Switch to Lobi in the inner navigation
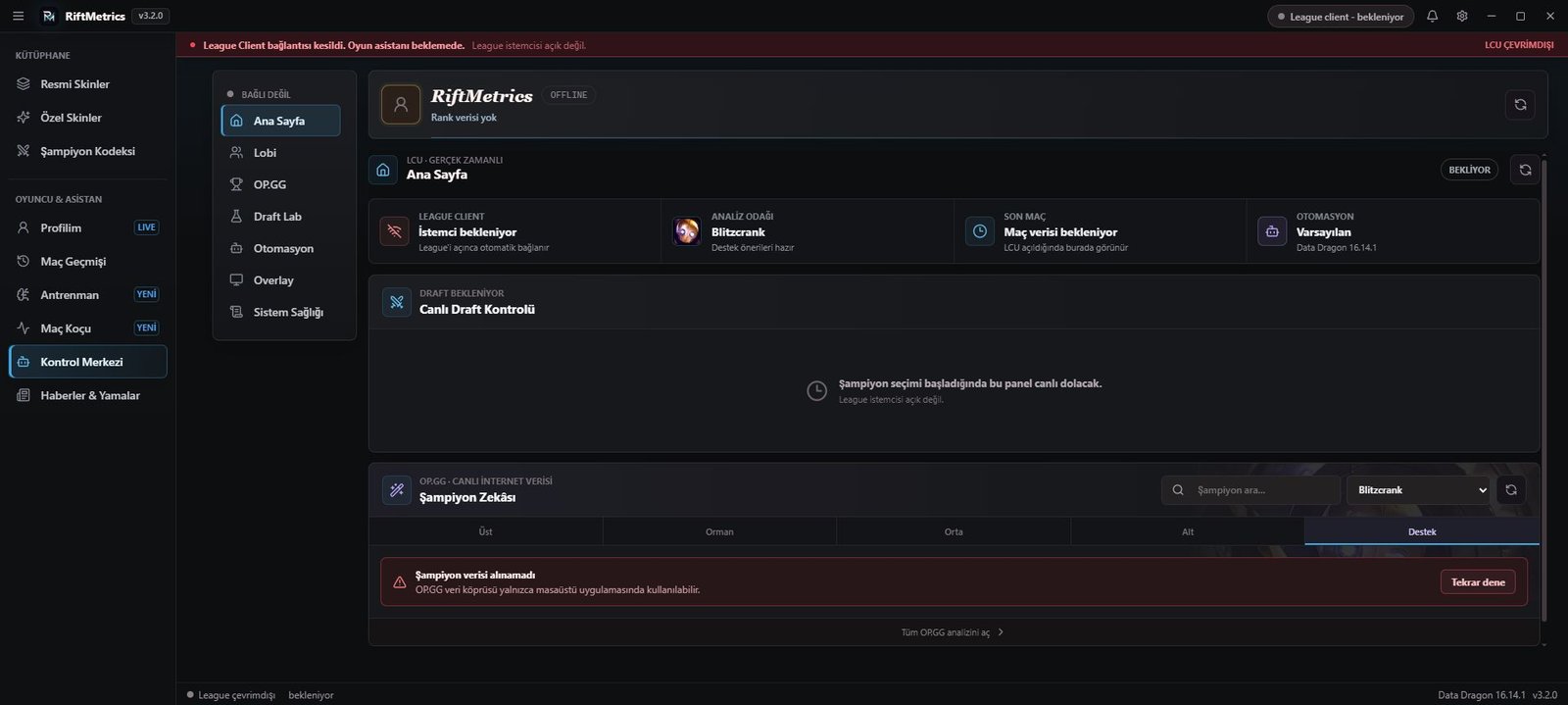Screen dimensions: 1568x705 281,153
